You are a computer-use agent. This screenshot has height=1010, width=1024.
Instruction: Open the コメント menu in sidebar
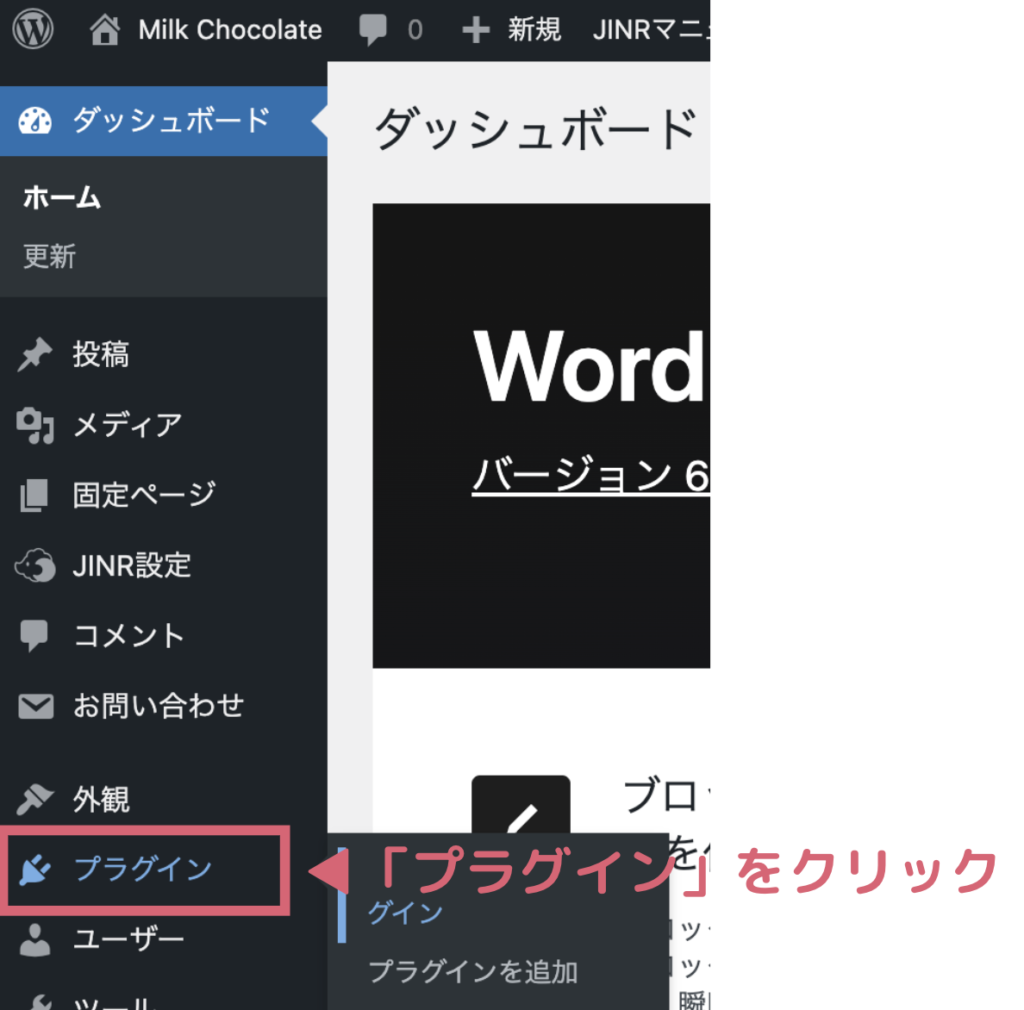pyautogui.click(x=129, y=636)
